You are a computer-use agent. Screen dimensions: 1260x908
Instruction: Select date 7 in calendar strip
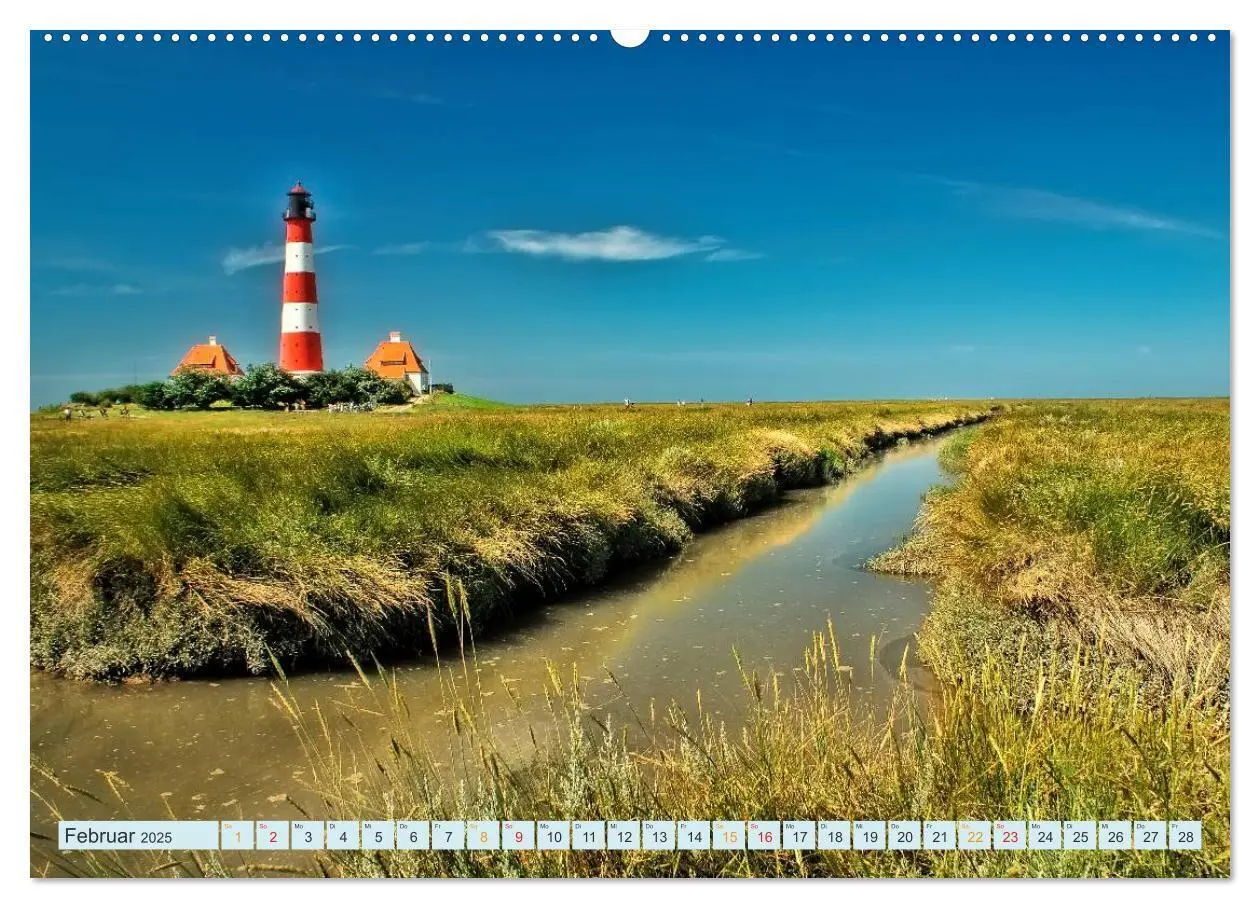[x=447, y=836]
